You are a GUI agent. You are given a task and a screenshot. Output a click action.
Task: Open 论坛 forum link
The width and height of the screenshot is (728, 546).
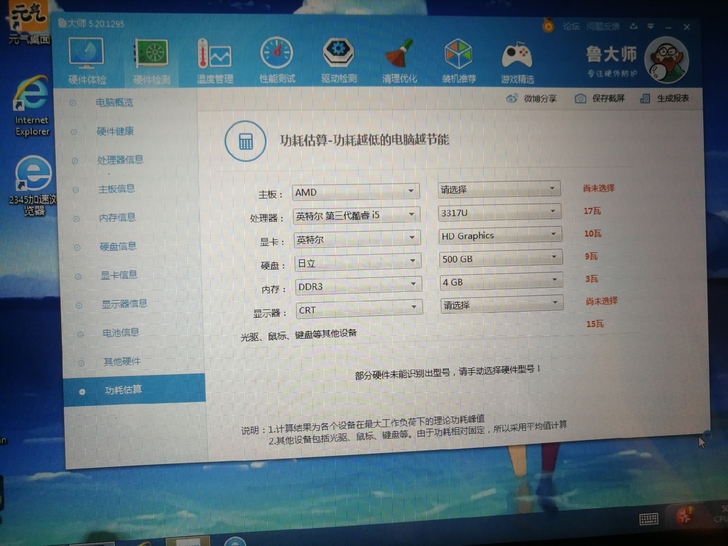click(571, 26)
